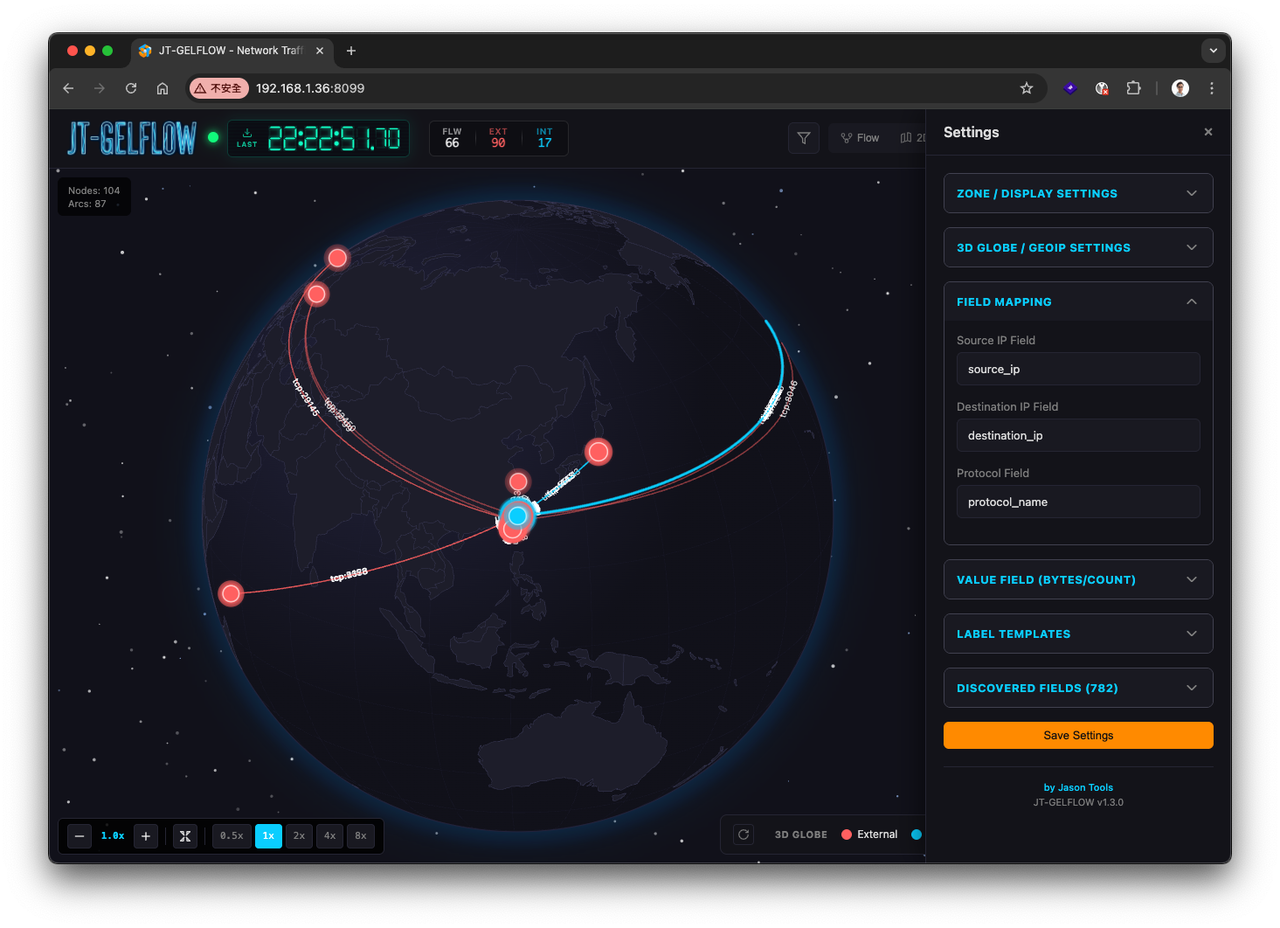Click the JT-GELFLOW logo
Screen dimensions: 1280x928
pyautogui.click(x=132, y=138)
